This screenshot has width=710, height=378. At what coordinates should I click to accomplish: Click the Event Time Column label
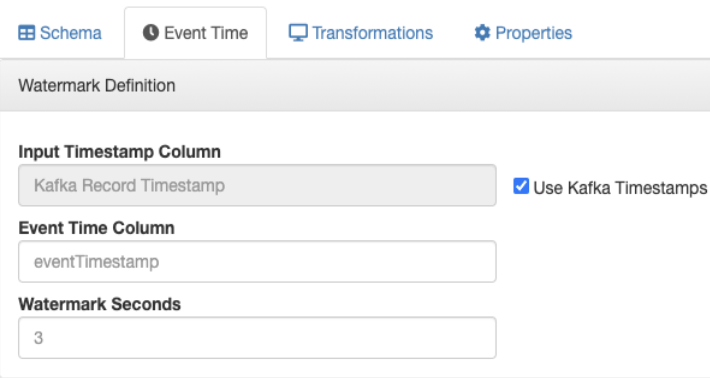tap(96, 228)
